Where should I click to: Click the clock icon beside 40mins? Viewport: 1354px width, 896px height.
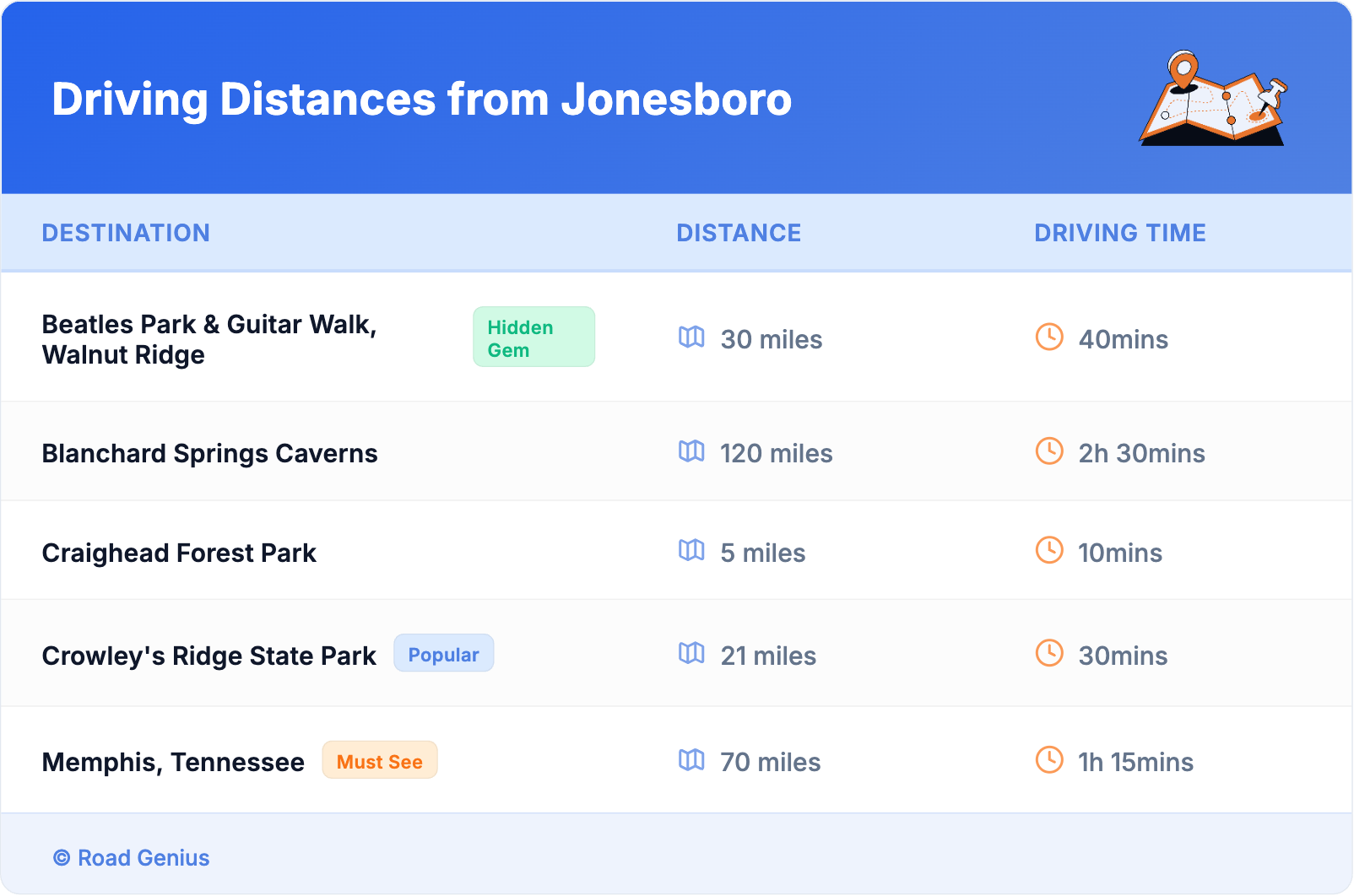pos(1049,337)
